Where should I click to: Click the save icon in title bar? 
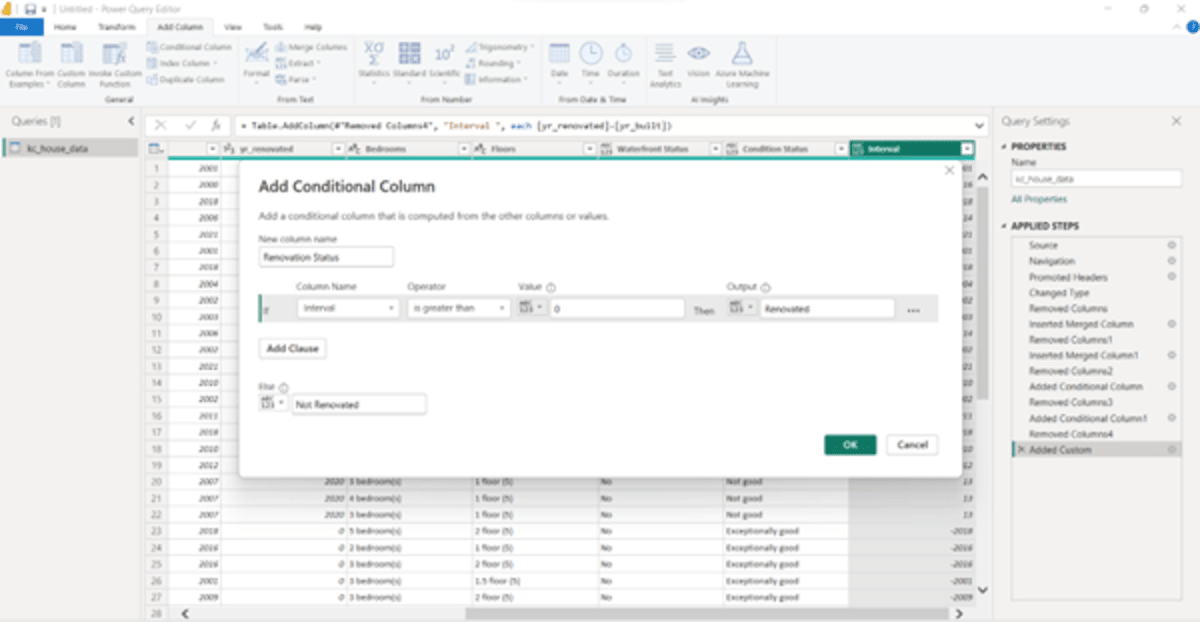[30, 9]
